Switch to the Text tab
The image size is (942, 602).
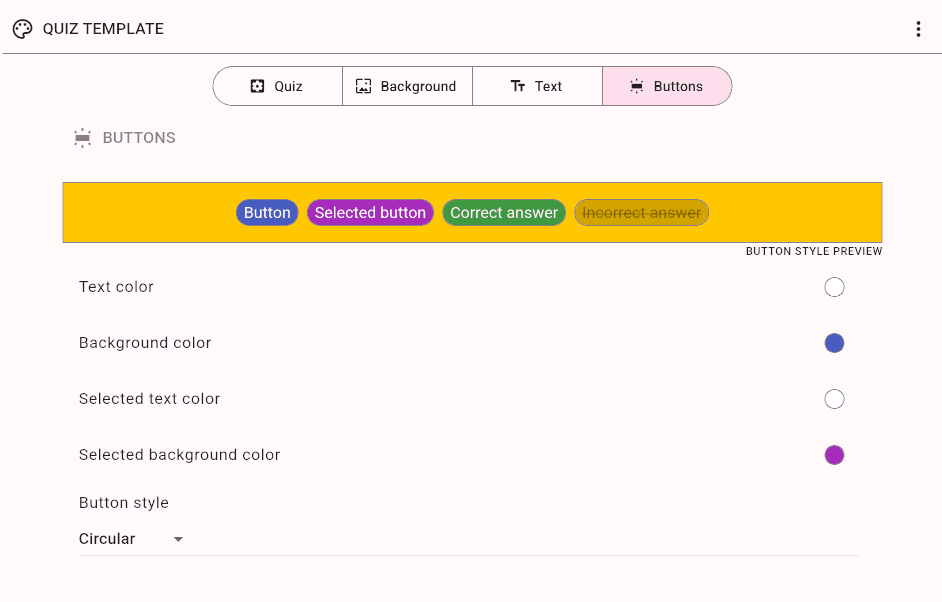(537, 86)
